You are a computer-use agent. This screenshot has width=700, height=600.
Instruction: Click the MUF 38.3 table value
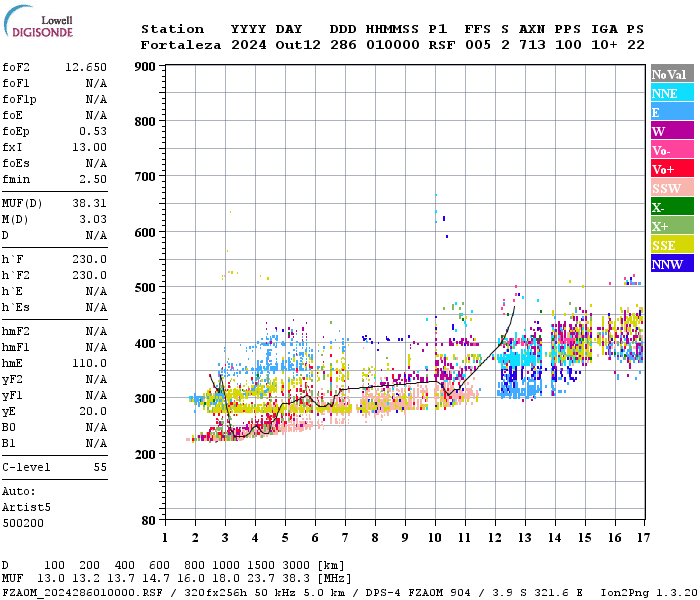[x=296, y=579]
